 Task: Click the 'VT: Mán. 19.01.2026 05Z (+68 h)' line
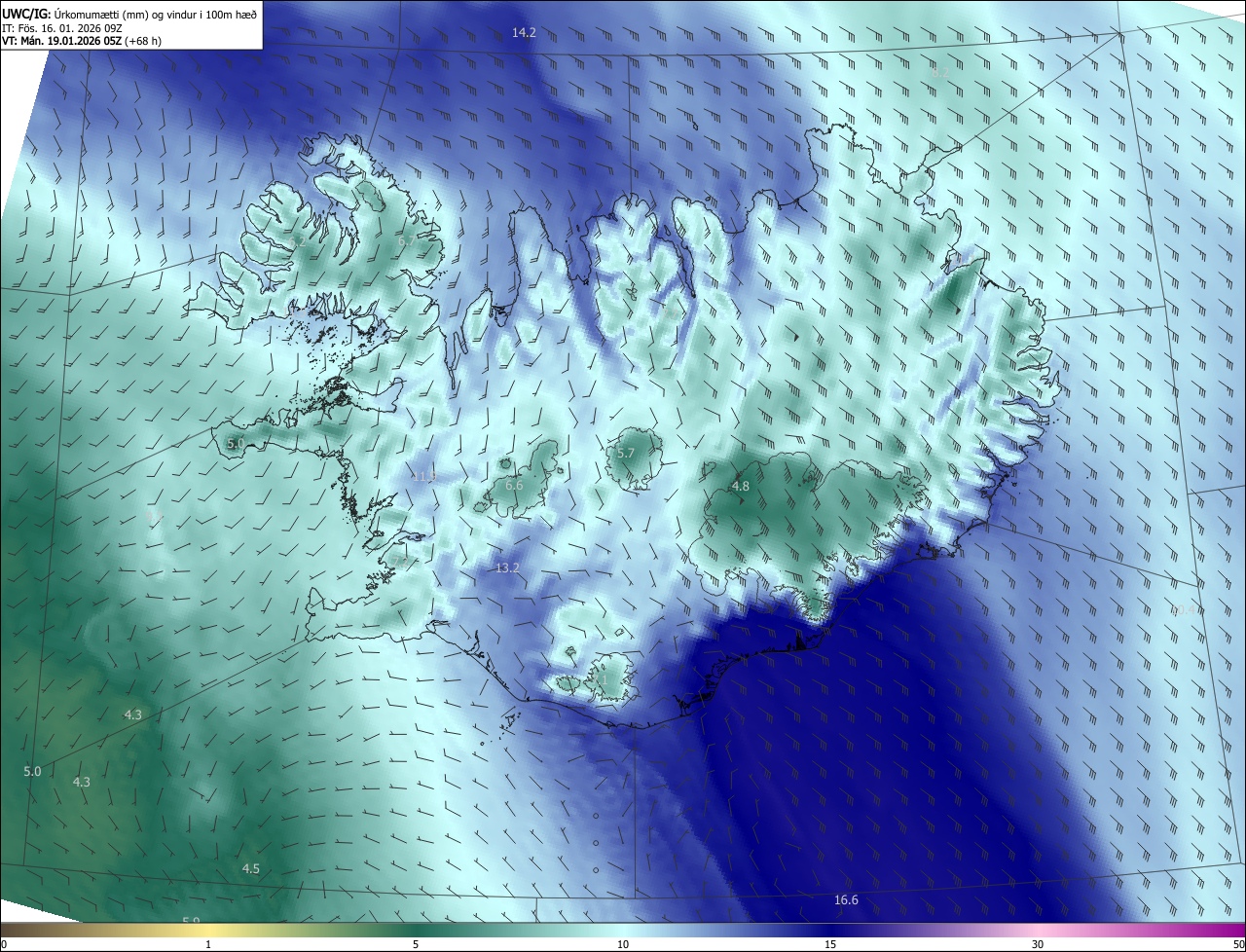[x=82, y=41]
